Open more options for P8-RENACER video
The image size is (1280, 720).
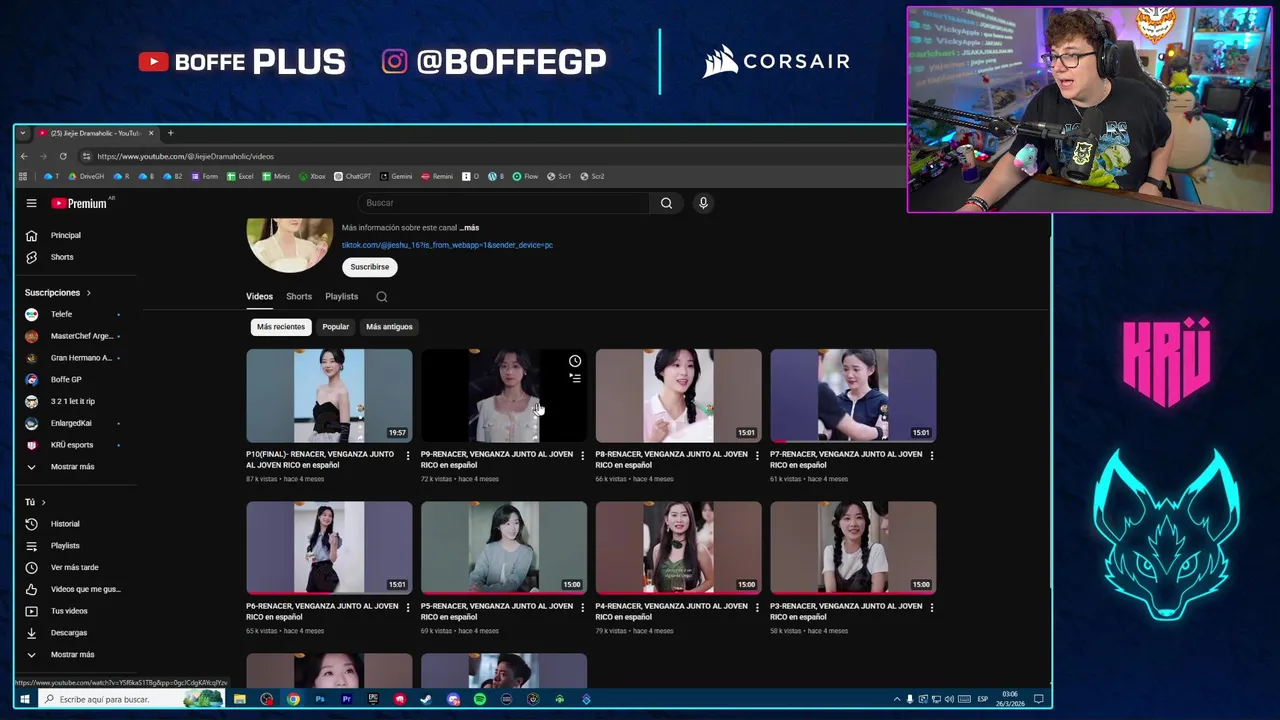(x=757, y=455)
